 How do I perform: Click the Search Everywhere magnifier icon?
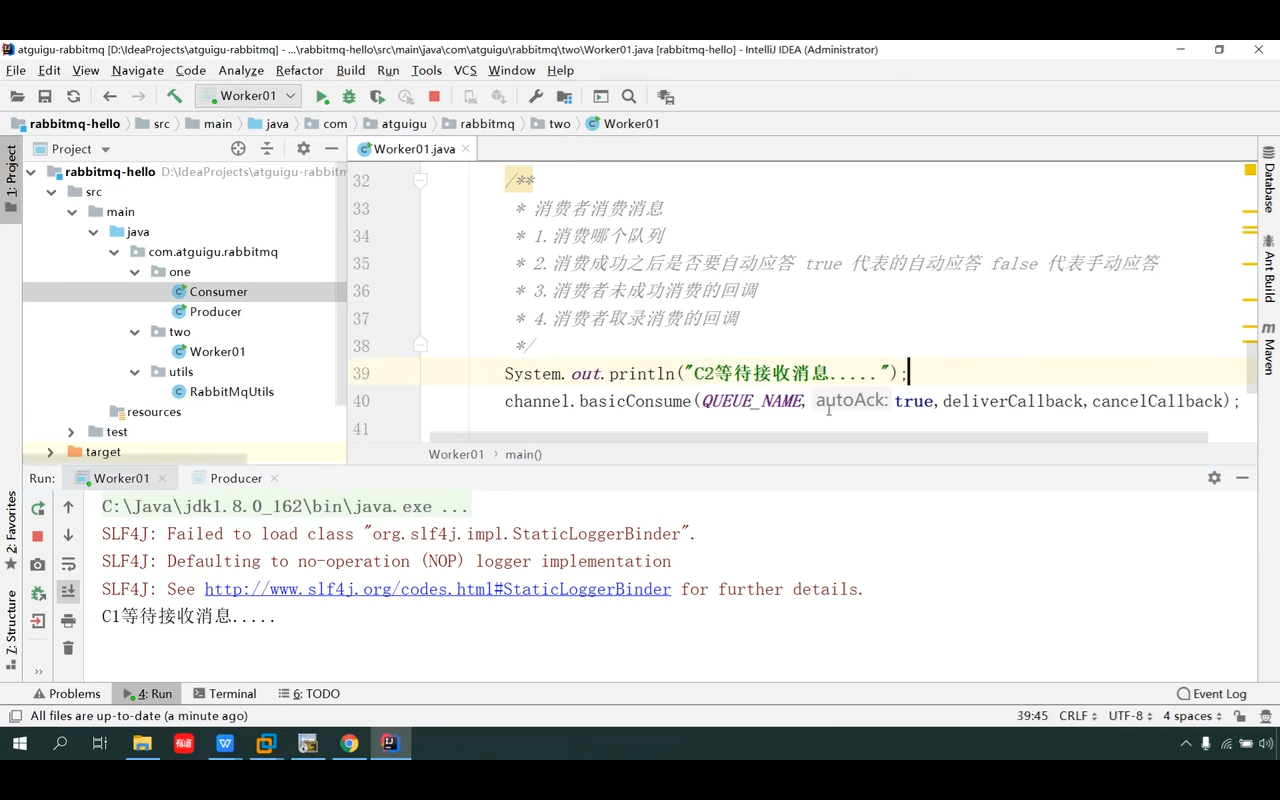629,97
